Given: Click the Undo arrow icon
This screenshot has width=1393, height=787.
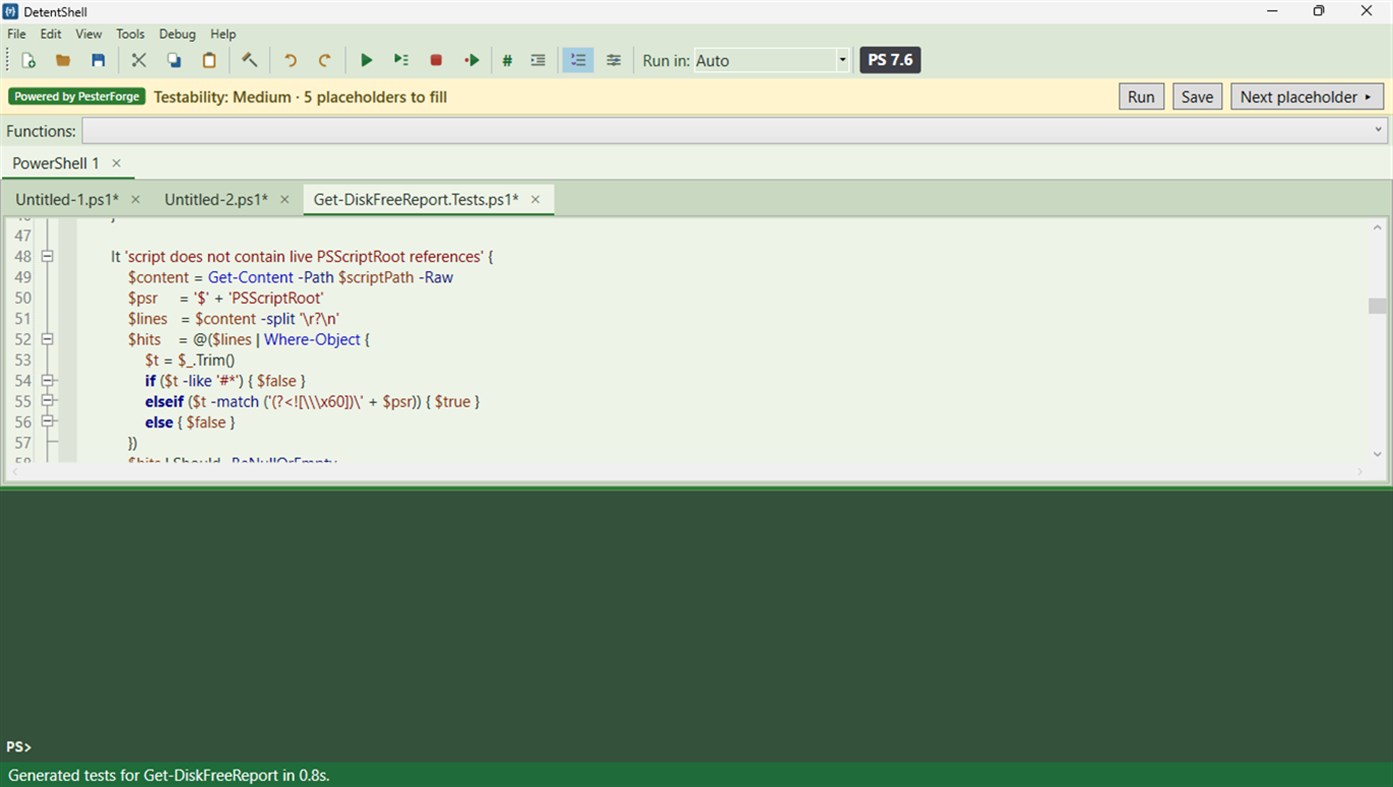Looking at the screenshot, I should click(x=290, y=60).
